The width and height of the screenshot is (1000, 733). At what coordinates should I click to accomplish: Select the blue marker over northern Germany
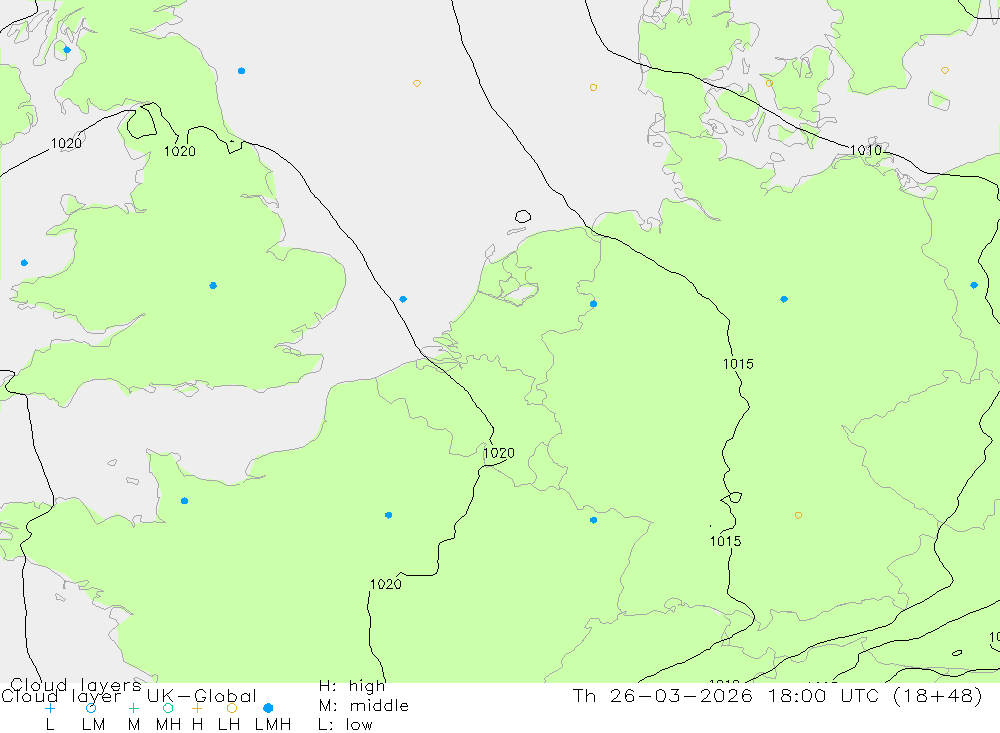tap(784, 299)
